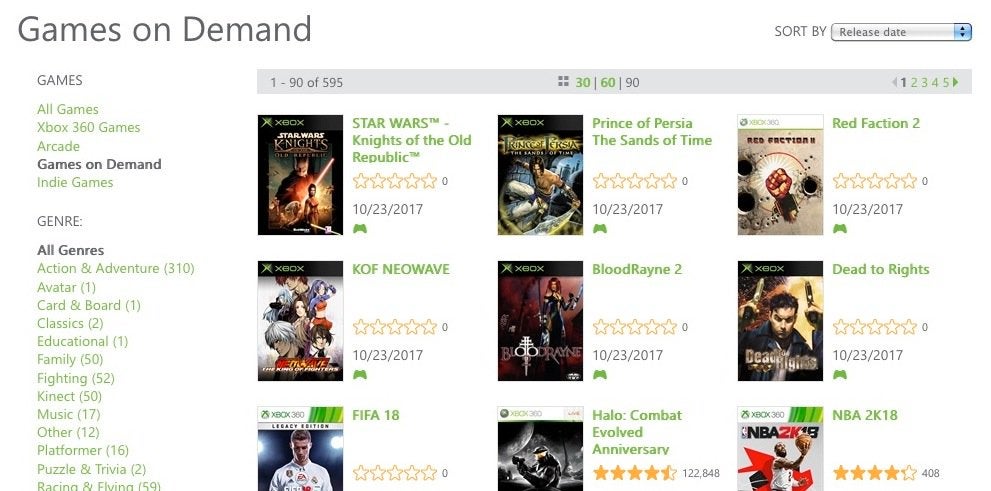
Task: Open the Dead to Rights box art
Action: coord(781,321)
